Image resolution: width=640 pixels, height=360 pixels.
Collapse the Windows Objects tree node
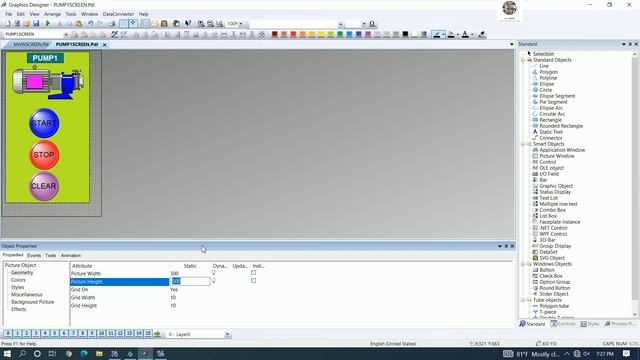(523, 264)
